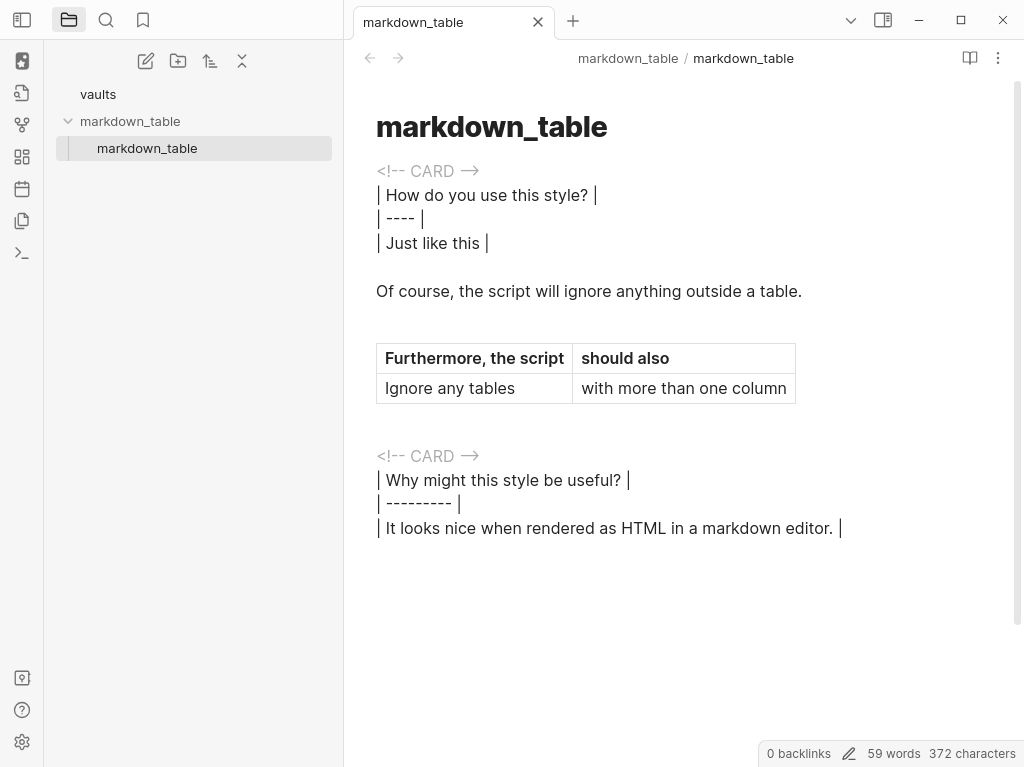
Task: Open the tab list dropdown
Action: pos(851,20)
